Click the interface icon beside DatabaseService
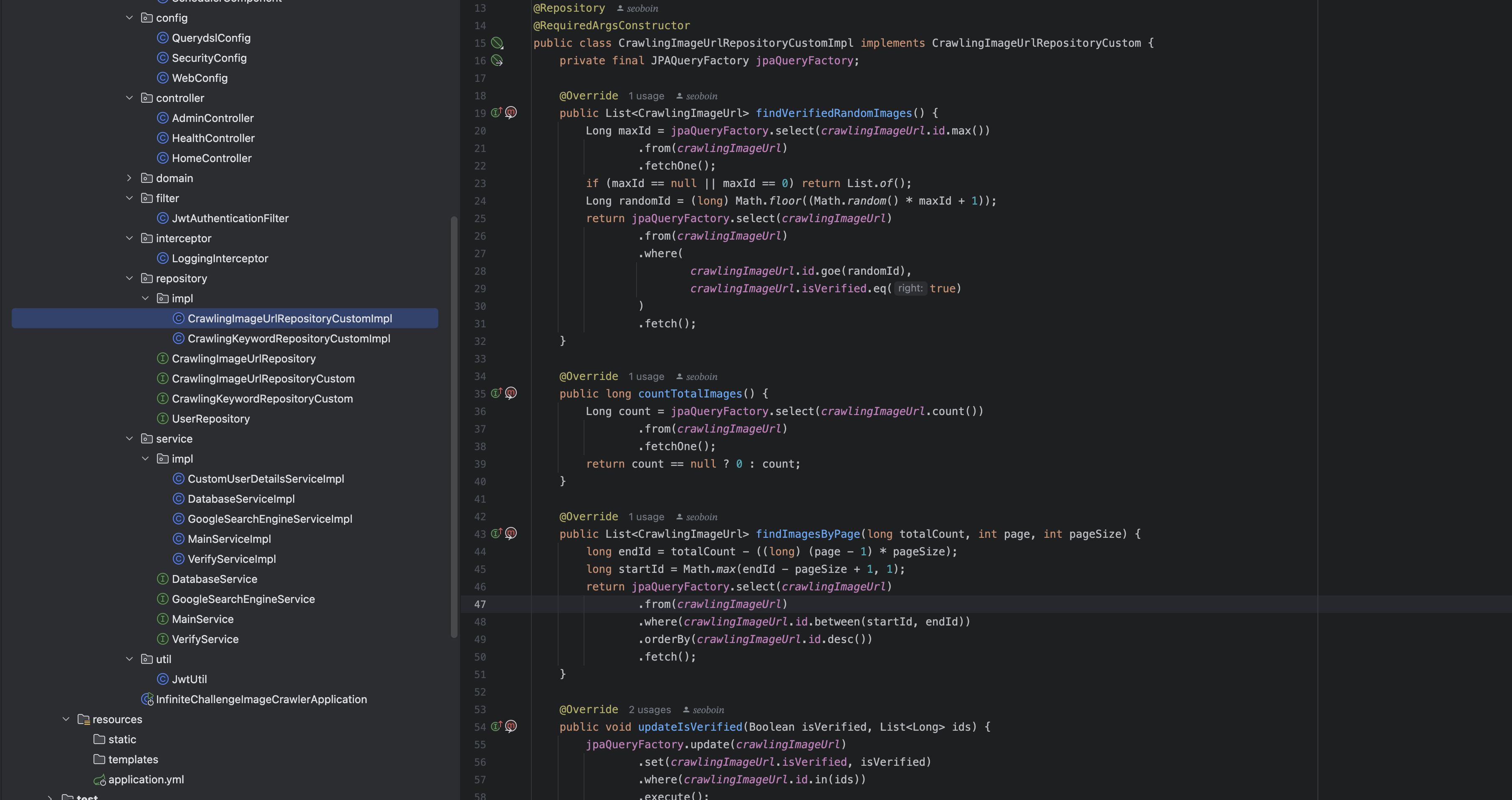Screen dimensions: 1512x800 [x=162, y=579]
